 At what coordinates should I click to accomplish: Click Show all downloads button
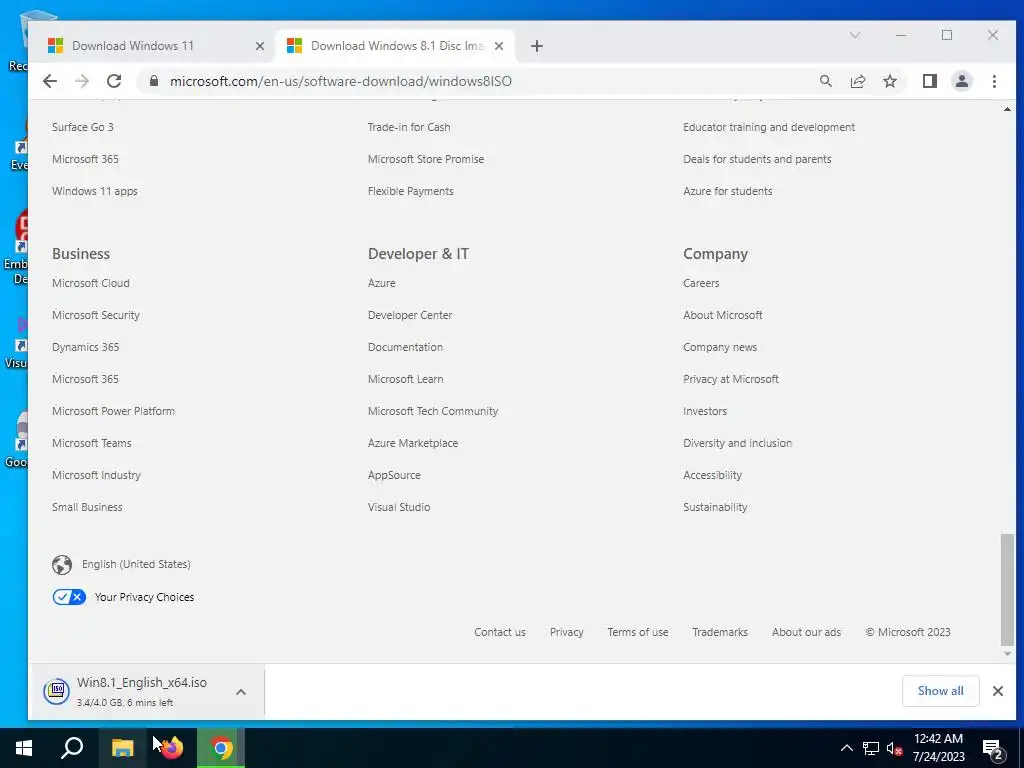click(x=940, y=691)
